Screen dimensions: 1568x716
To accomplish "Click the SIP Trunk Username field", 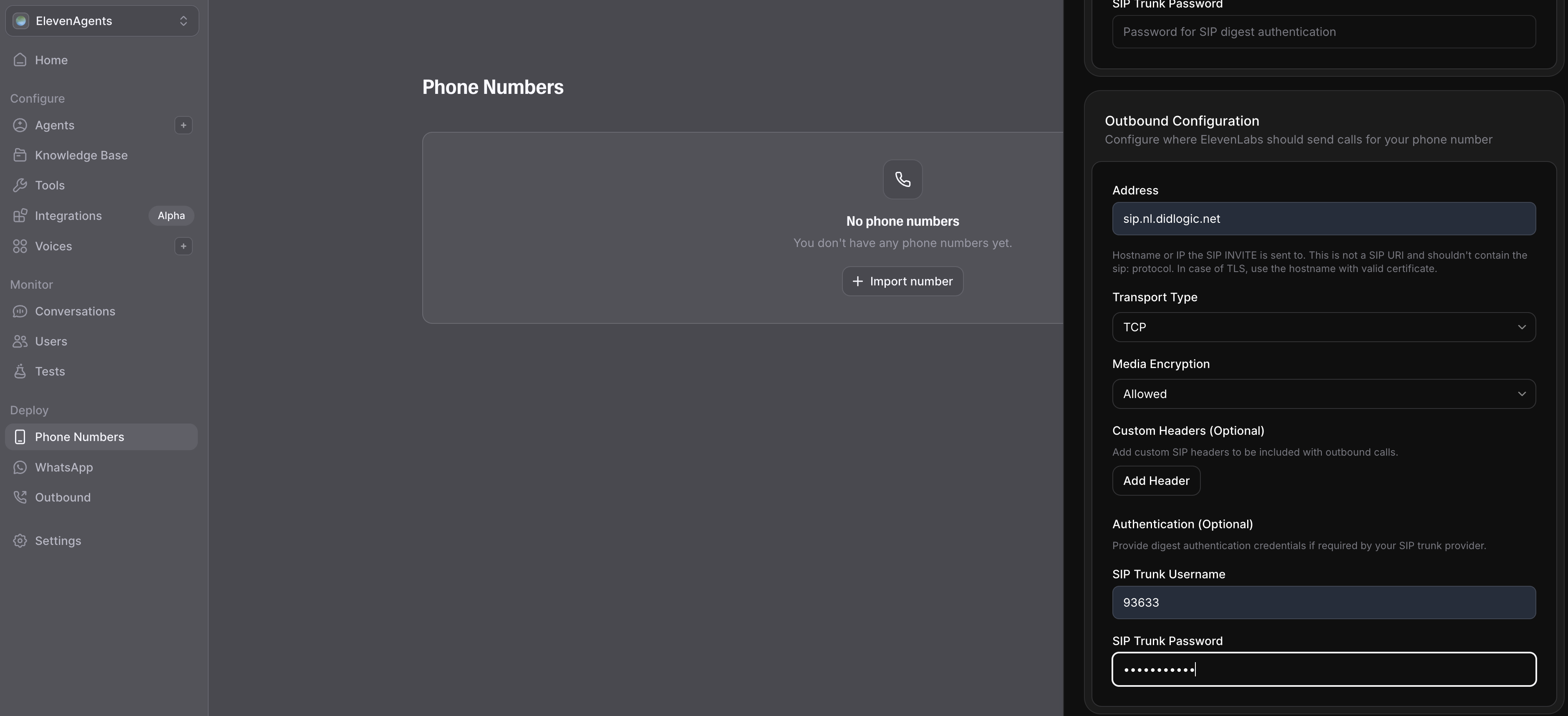I will pos(1323,603).
